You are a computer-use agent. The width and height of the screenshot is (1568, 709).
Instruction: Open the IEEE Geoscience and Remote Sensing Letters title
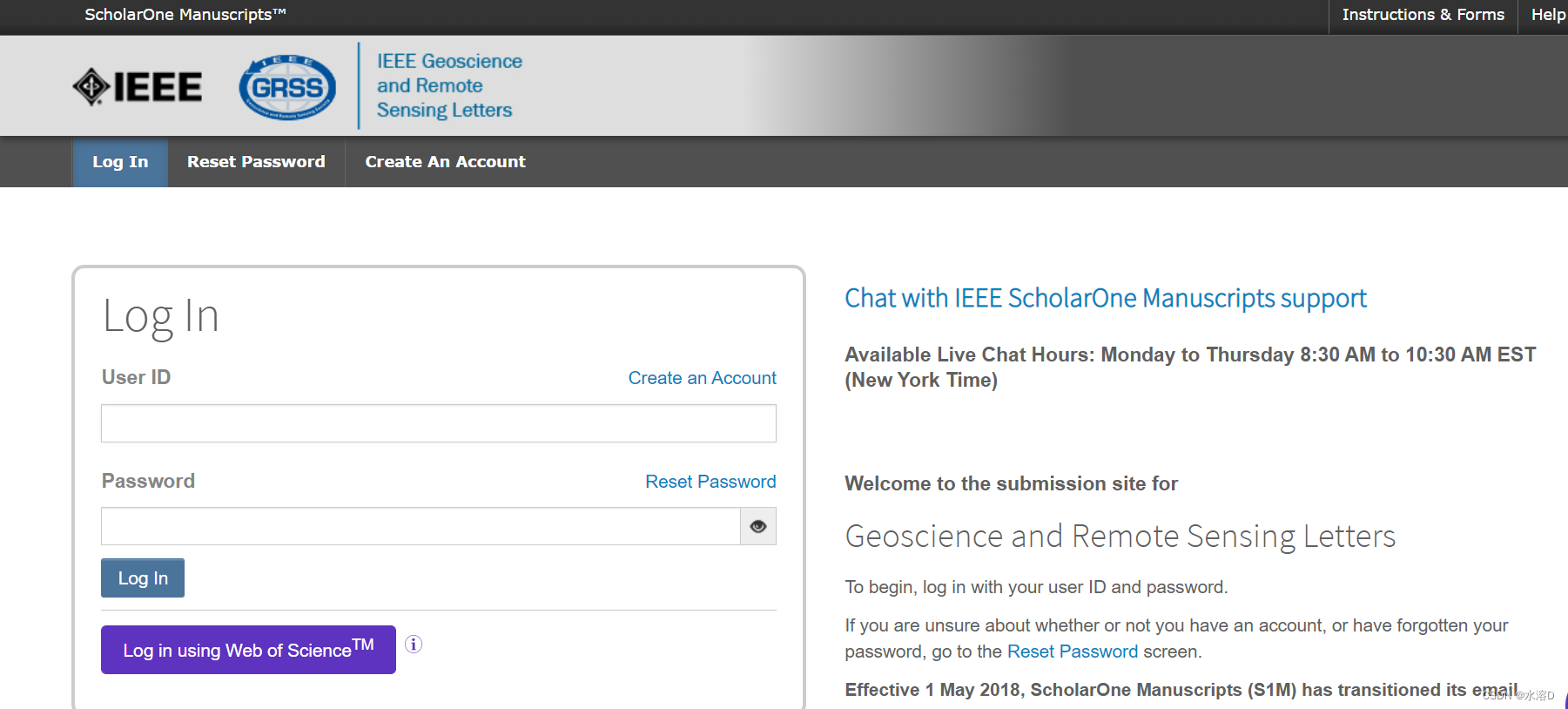449,85
